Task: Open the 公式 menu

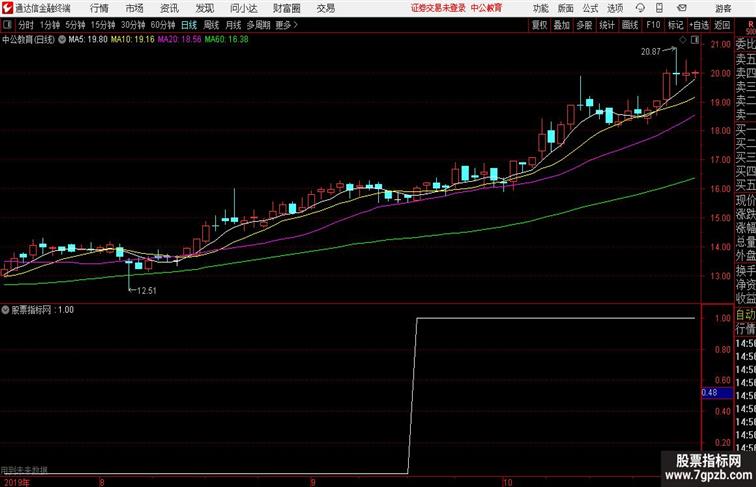Action: pyautogui.click(x=590, y=8)
